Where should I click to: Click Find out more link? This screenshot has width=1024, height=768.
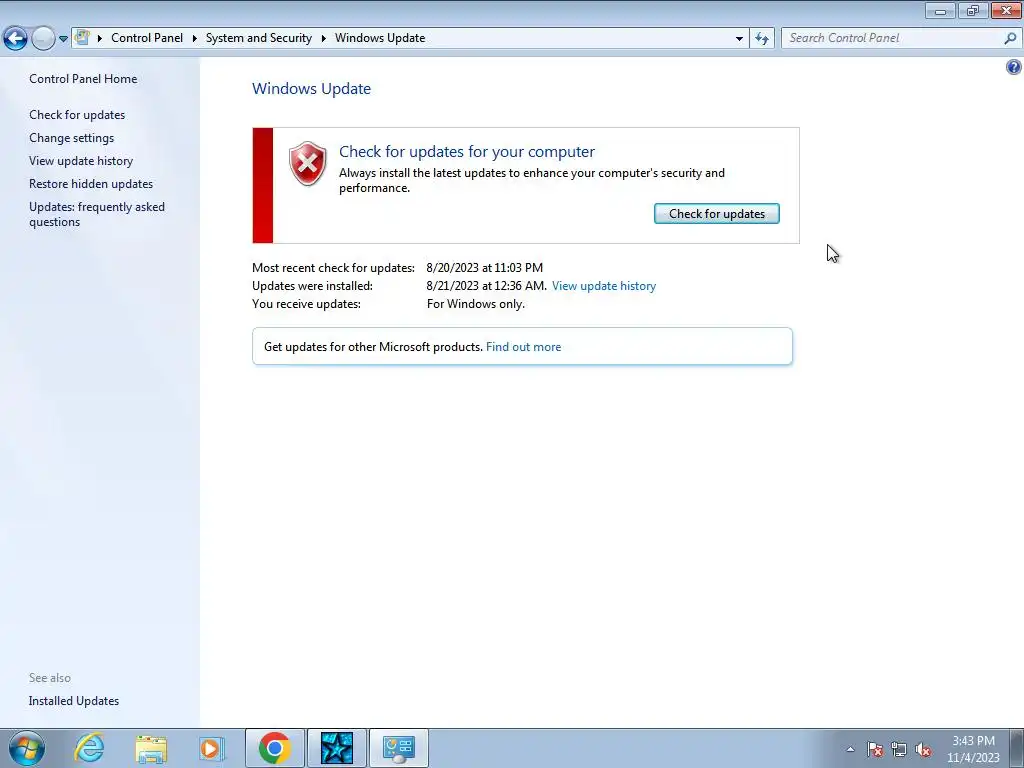[x=523, y=347]
